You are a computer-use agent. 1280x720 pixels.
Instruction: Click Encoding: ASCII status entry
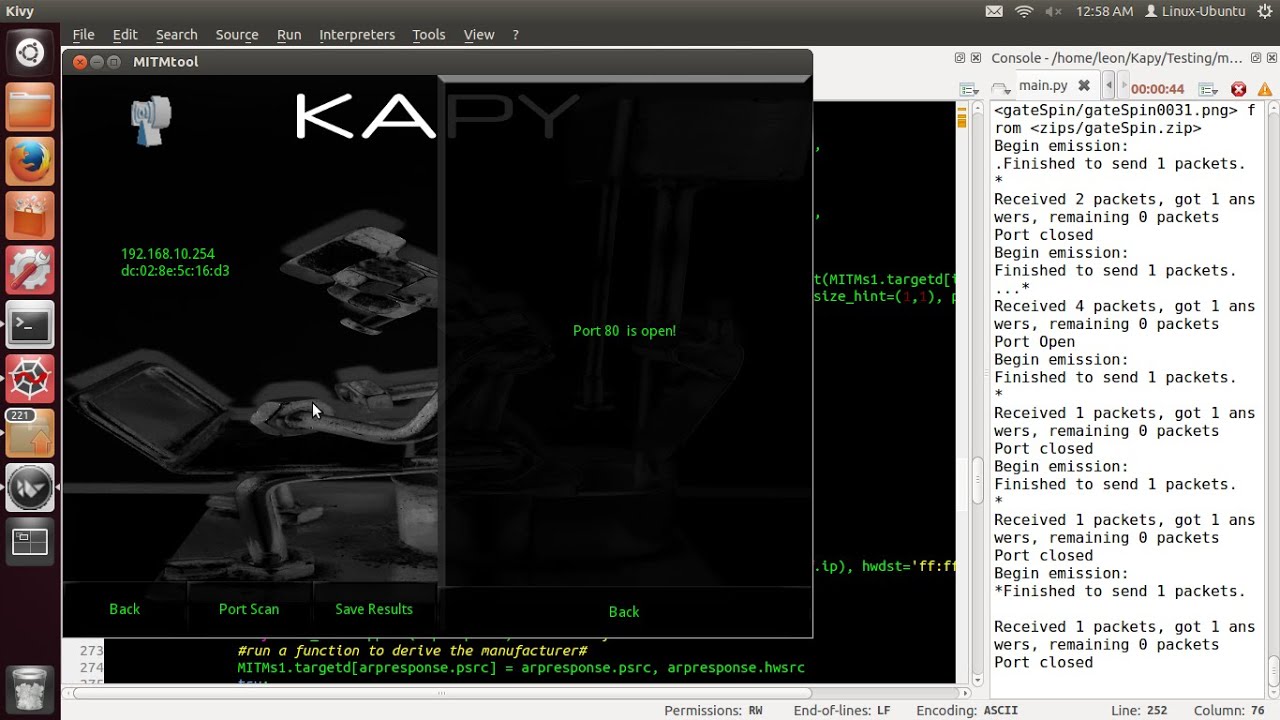pos(967,711)
